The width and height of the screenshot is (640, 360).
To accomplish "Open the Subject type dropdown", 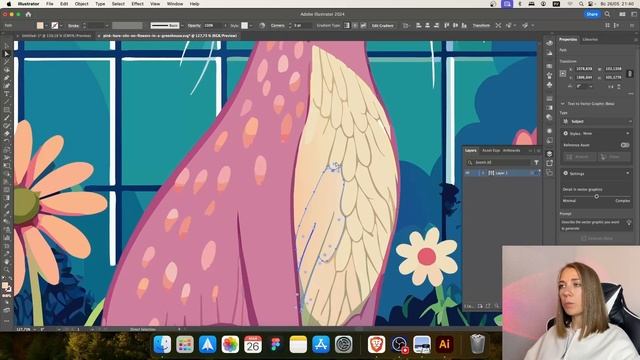I will (596, 122).
